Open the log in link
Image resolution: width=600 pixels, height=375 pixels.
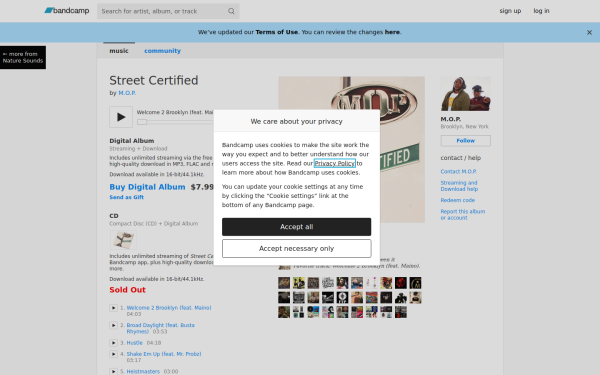pyautogui.click(x=541, y=11)
